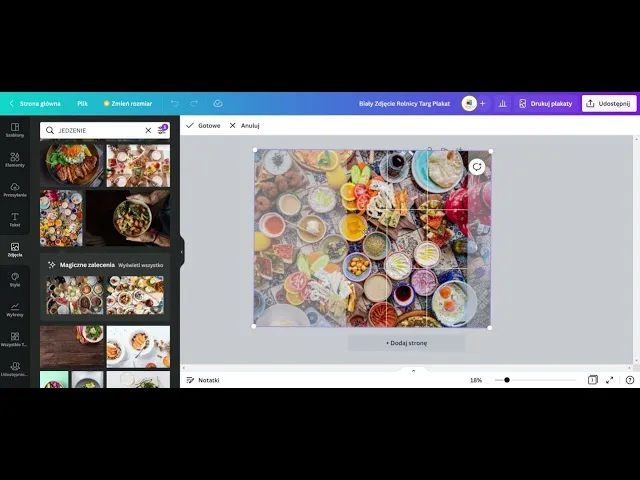
Task: Click the search magnifier icon
Action: tap(50, 130)
